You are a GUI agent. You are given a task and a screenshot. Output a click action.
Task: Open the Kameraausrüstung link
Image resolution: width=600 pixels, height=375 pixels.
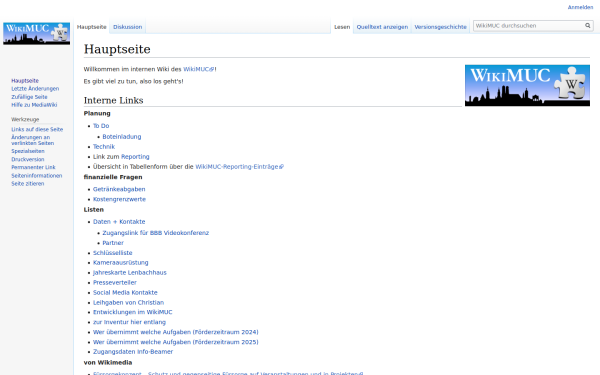(121, 262)
